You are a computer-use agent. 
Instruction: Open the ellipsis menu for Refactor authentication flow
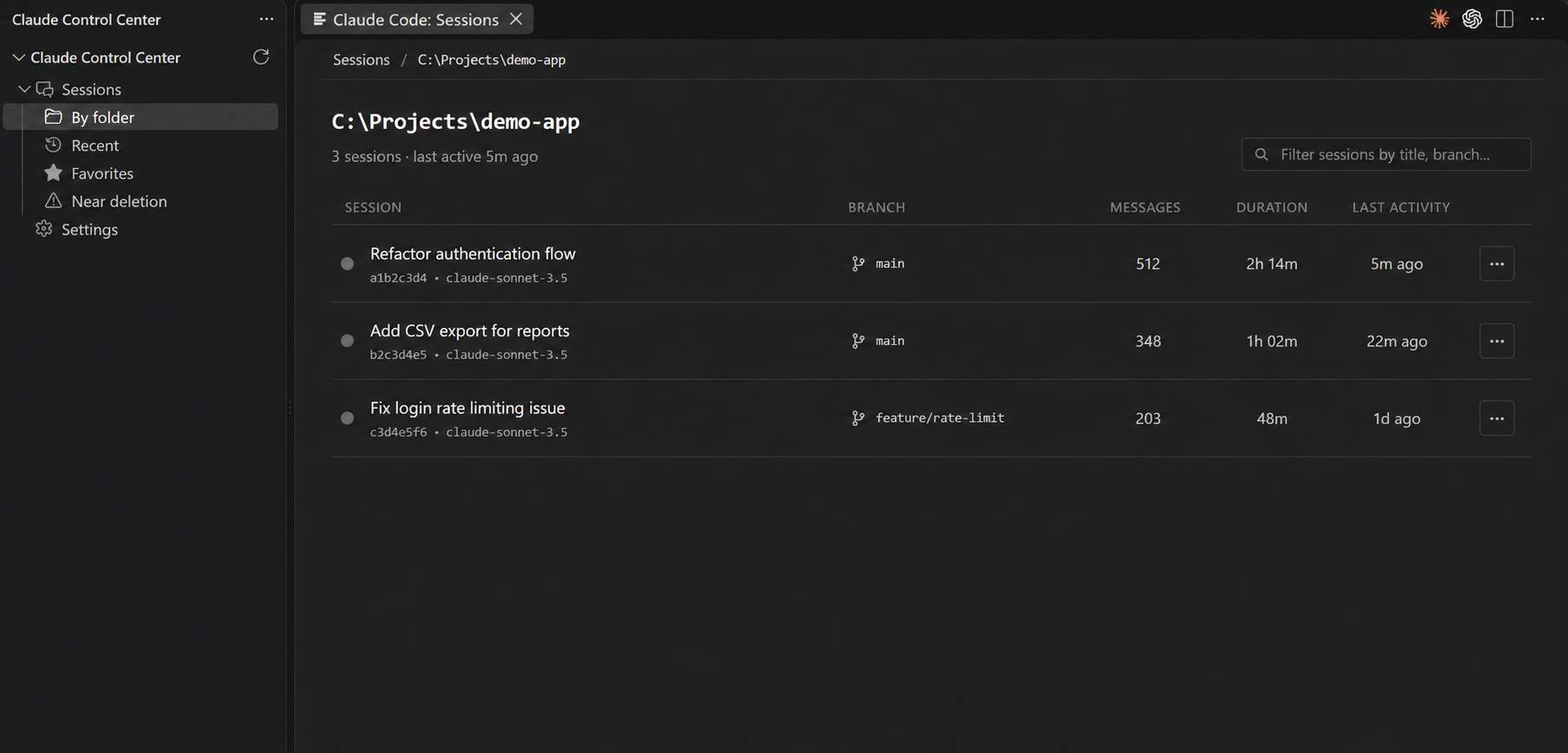1497,263
